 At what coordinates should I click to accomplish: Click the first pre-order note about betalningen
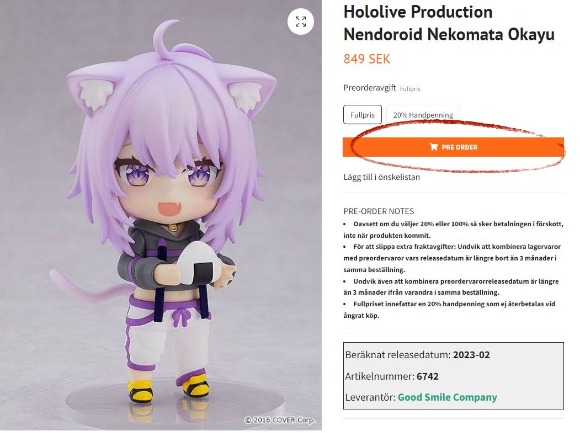click(x=453, y=230)
